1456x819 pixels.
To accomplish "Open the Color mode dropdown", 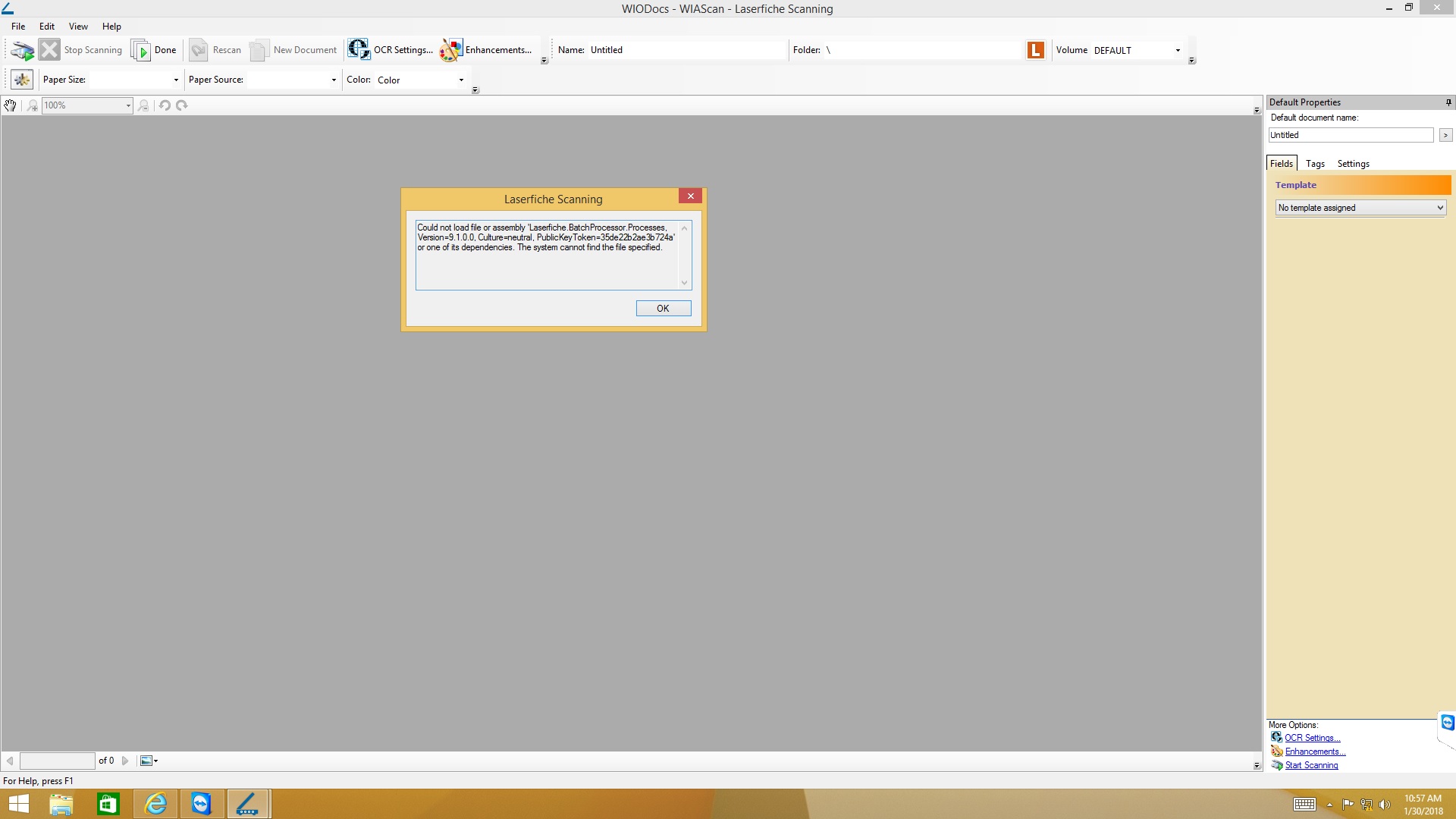I will pos(461,80).
